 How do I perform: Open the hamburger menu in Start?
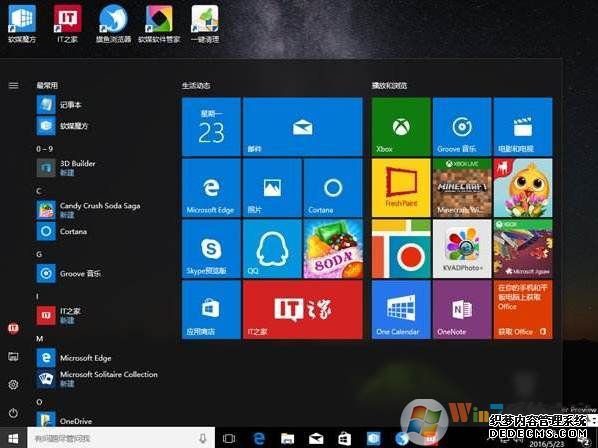[x=13, y=85]
